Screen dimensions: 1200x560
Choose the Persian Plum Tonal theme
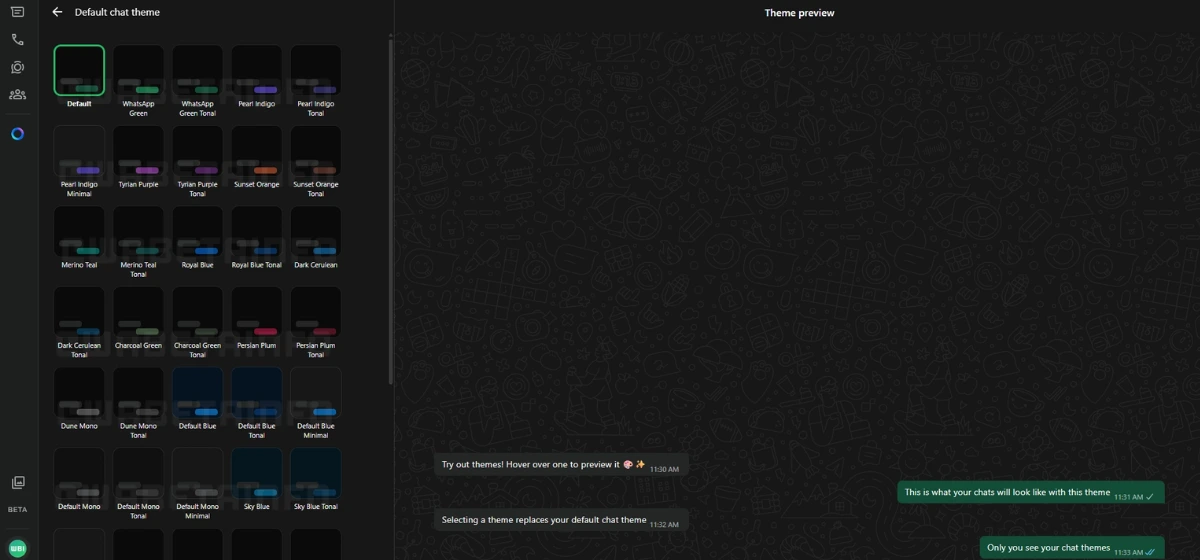point(316,313)
